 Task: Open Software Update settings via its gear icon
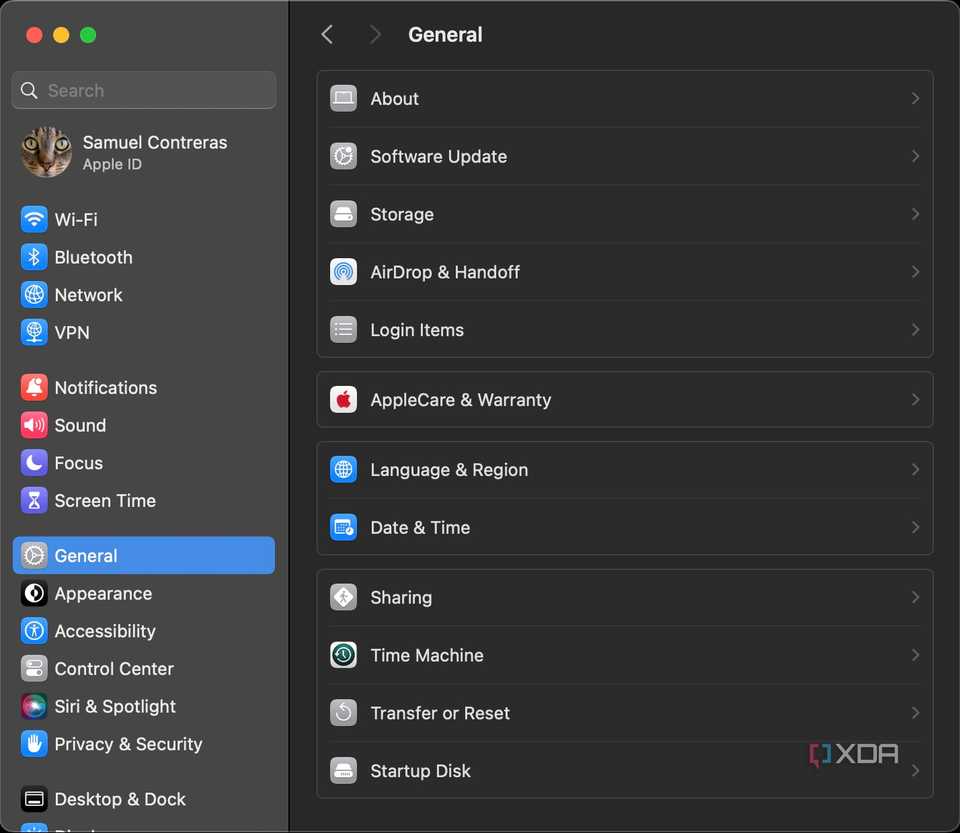coord(343,157)
